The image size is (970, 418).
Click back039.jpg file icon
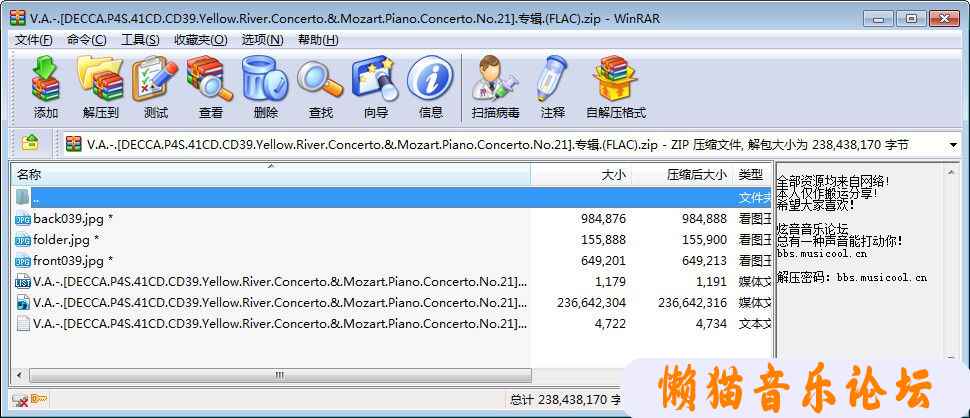click(x=23, y=219)
